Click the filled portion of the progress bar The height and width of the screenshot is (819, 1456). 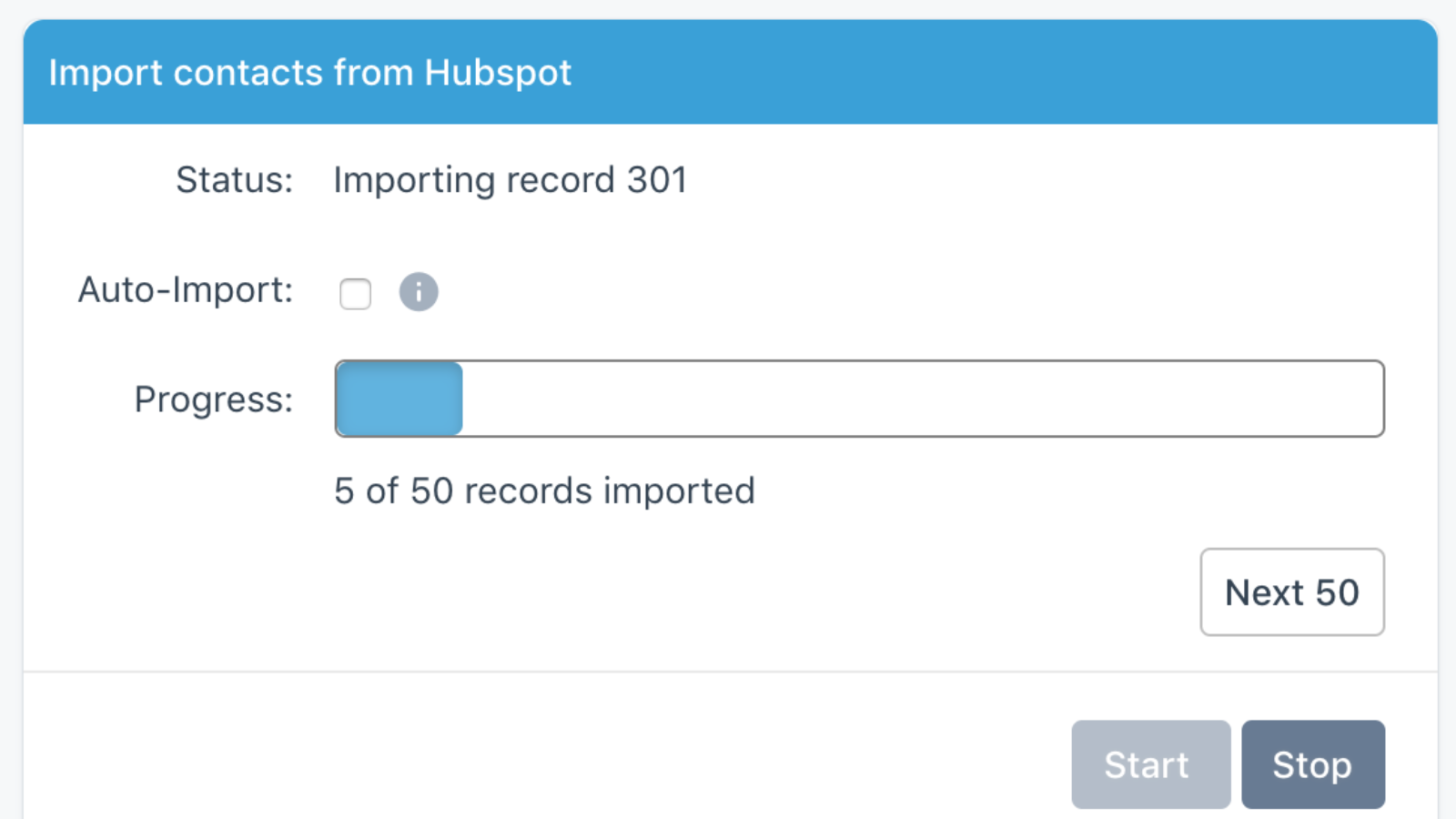[x=398, y=399]
